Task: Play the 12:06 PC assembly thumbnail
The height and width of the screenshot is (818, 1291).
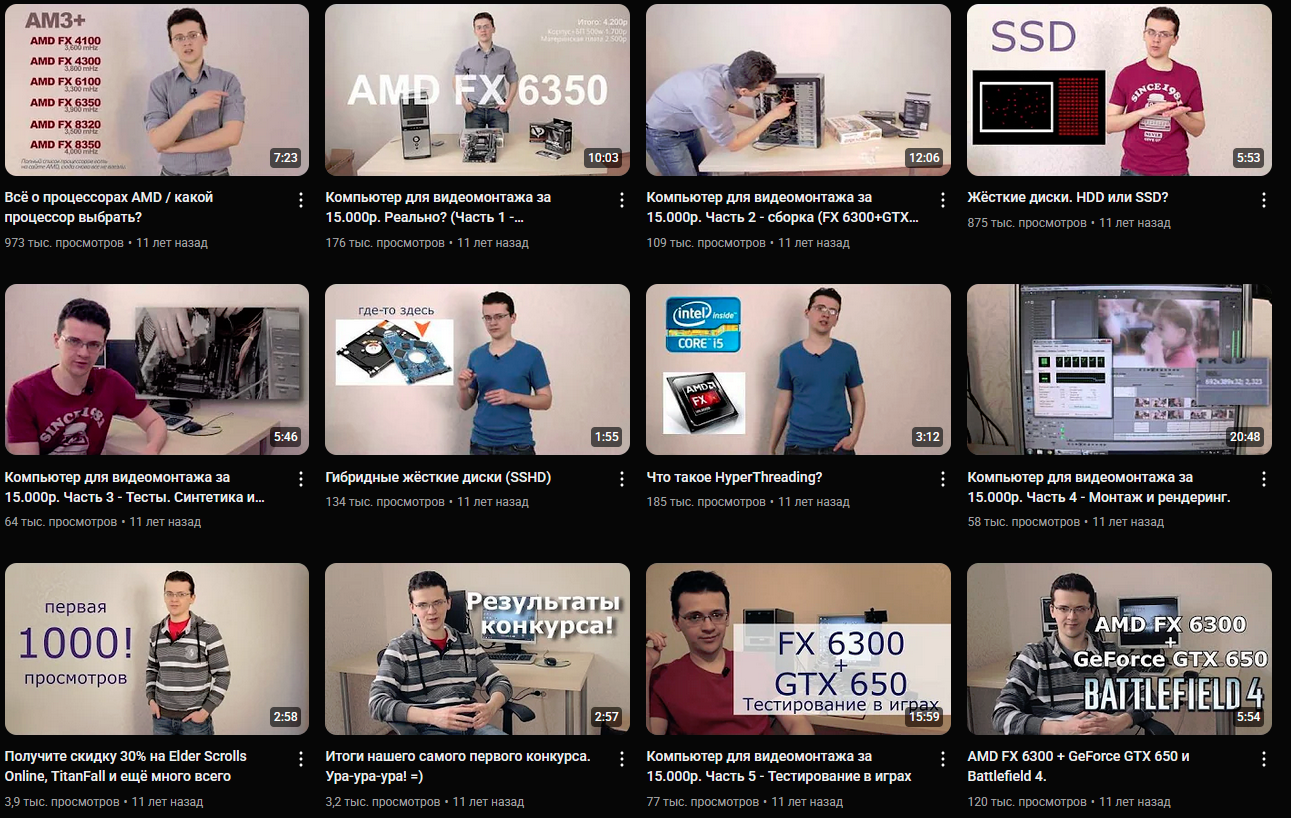Action: (x=799, y=90)
